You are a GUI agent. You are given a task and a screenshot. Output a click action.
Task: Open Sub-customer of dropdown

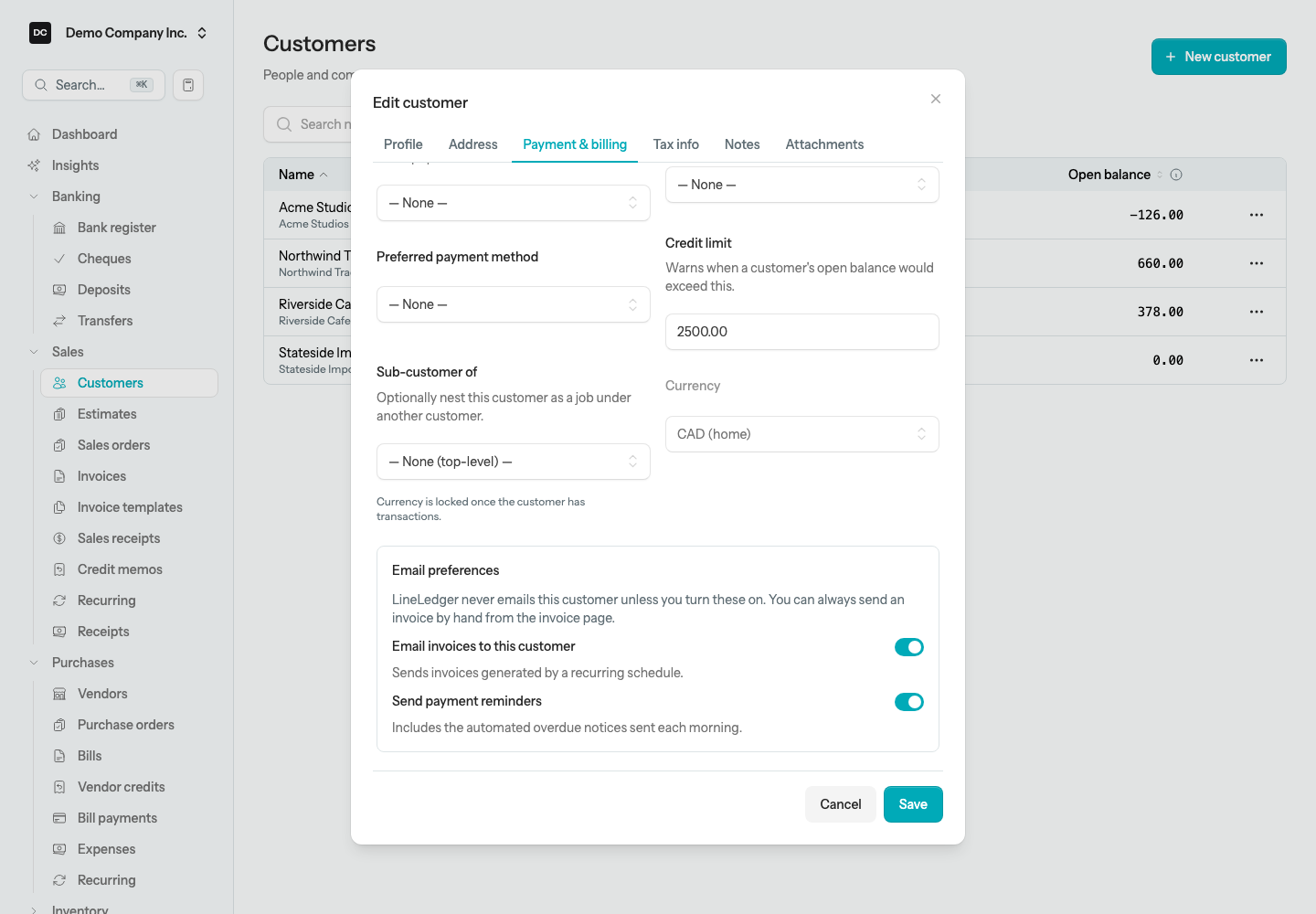tap(514, 462)
